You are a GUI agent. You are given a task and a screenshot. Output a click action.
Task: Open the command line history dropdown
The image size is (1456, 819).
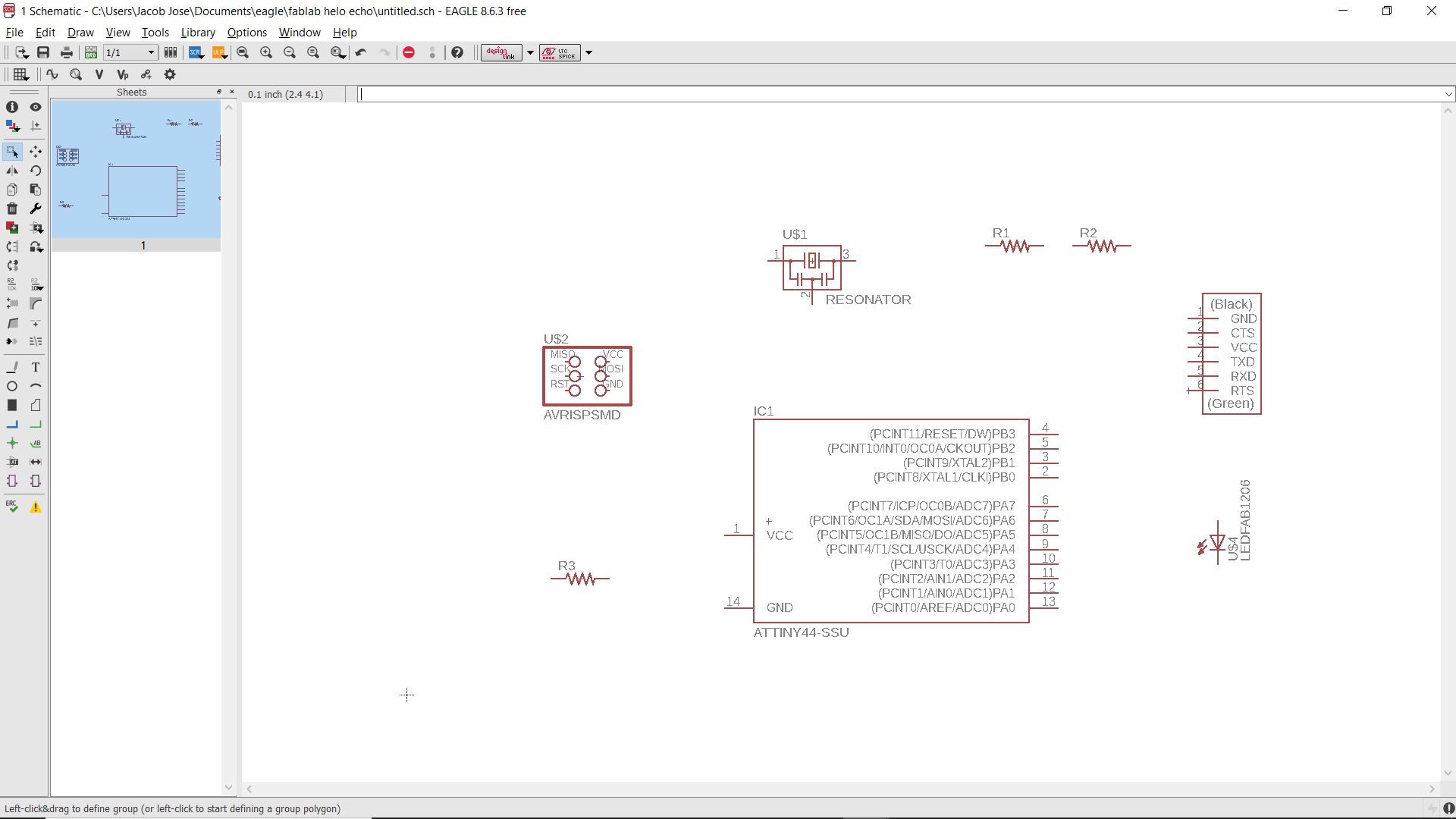click(1448, 94)
